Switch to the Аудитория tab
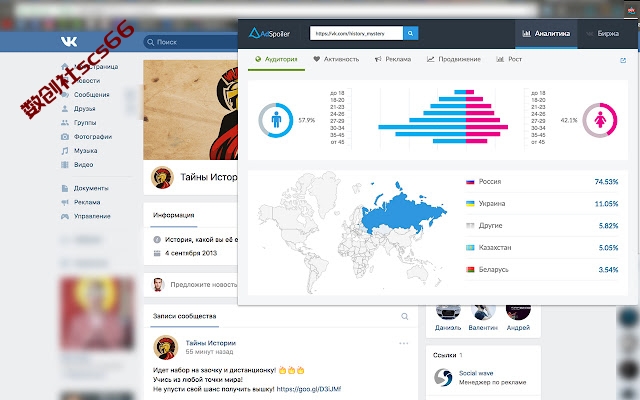This screenshot has width=640, height=400. [x=276, y=59]
